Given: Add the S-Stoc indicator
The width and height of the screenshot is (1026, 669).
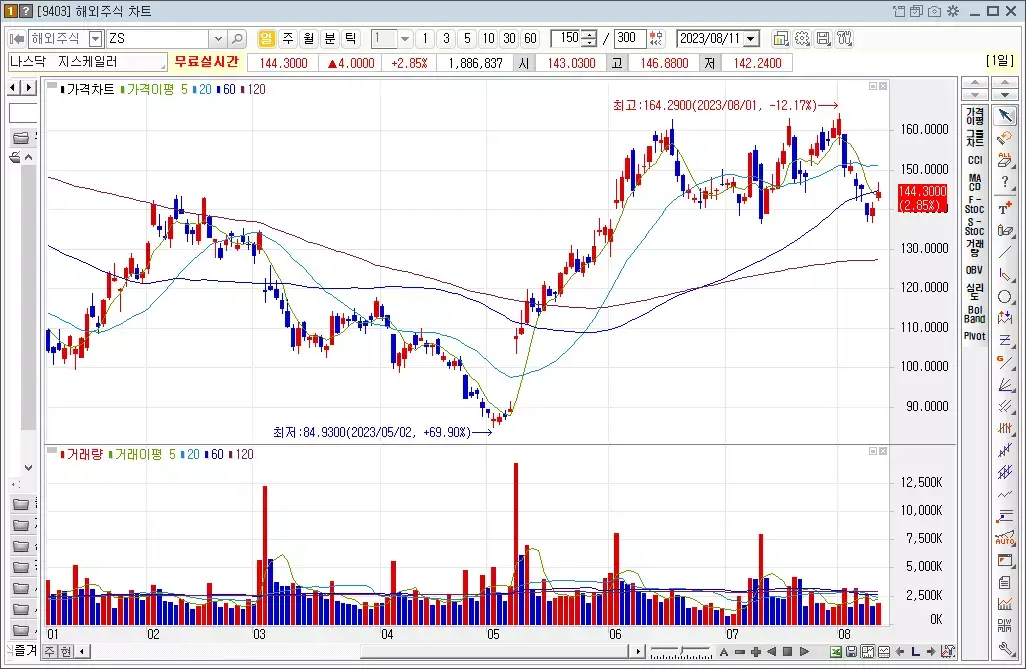Looking at the screenshot, I should coord(974,226).
